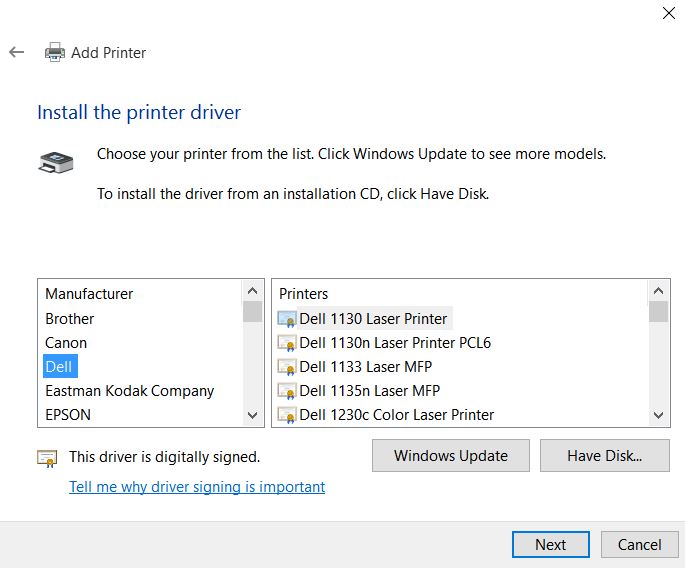Click Manufacturer list scroll up arrow
Screen dimensions: 685x568
tap(253, 291)
